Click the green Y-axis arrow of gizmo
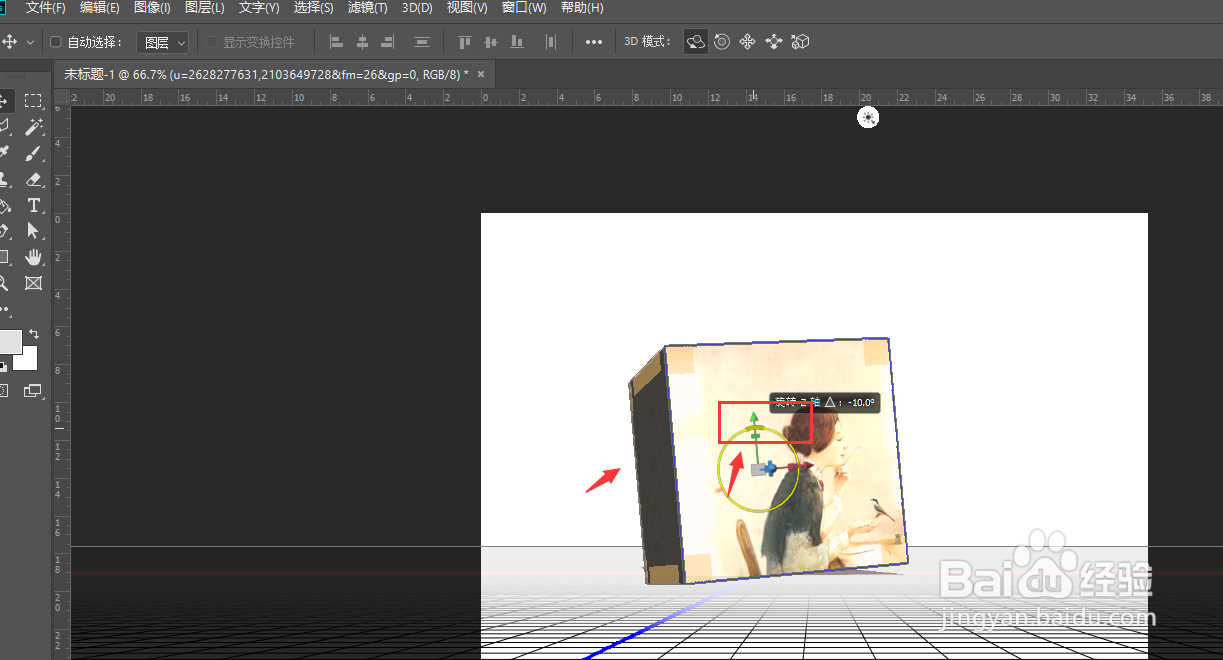This screenshot has height=660, width=1223. tap(755, 417)
